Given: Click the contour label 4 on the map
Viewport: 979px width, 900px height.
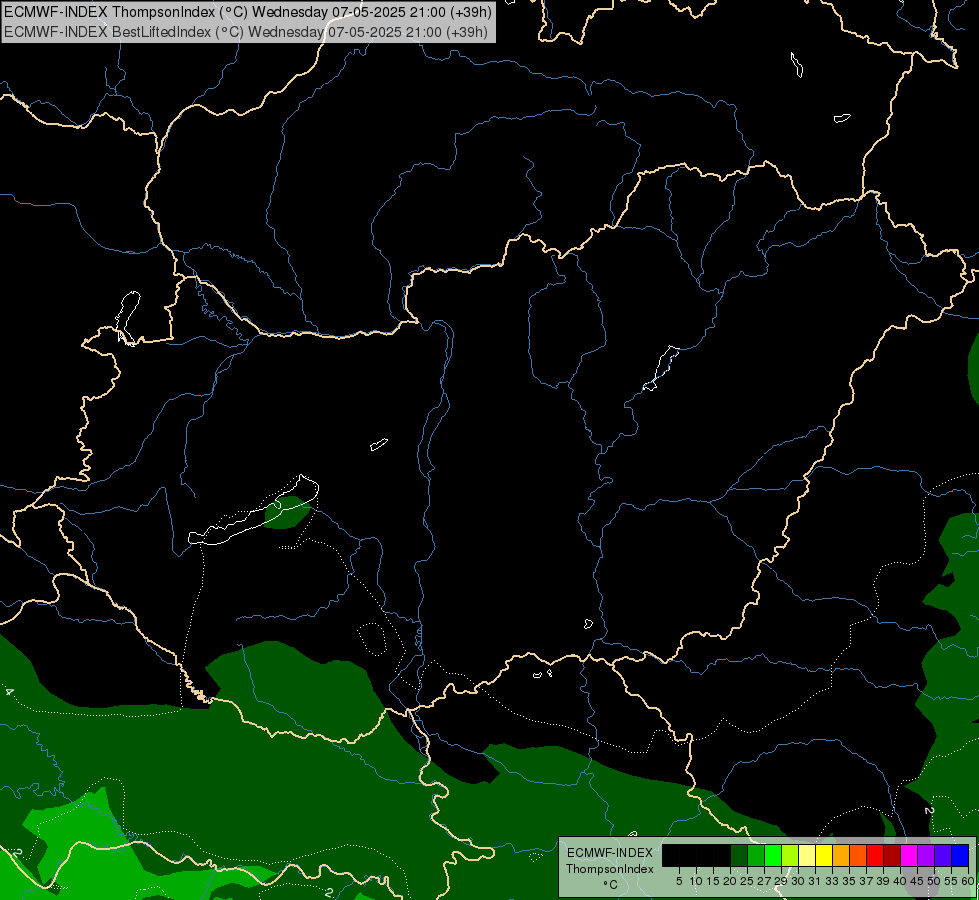Looking at the screenshot, I should [9, 691].
